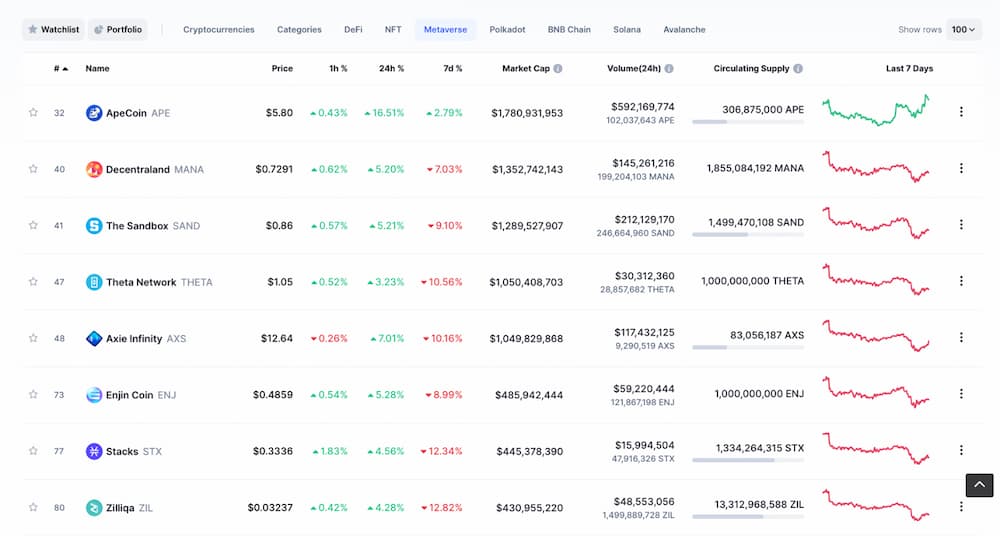Favorite Axie Infinity with the star
The image size is (1000, 536).
tap(33, 338)
